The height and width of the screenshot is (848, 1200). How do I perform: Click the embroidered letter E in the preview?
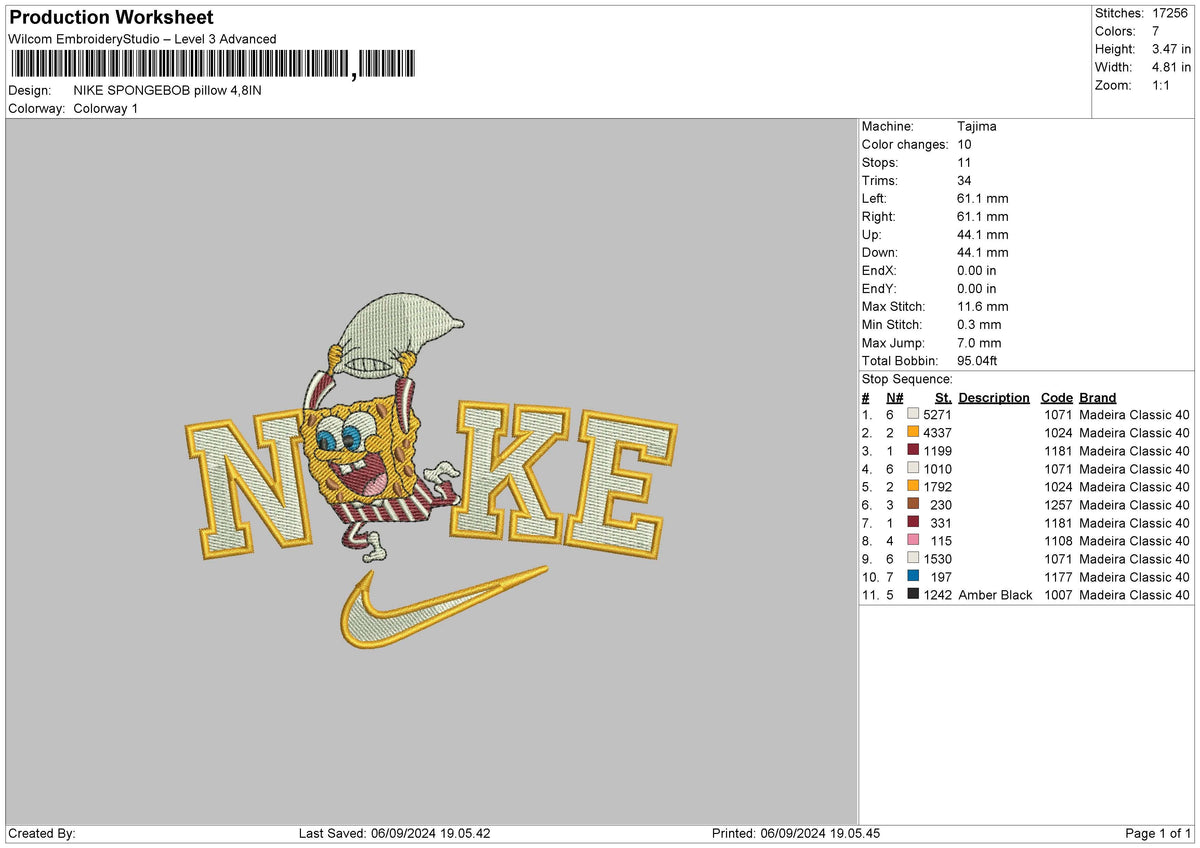tap(620, 485)
